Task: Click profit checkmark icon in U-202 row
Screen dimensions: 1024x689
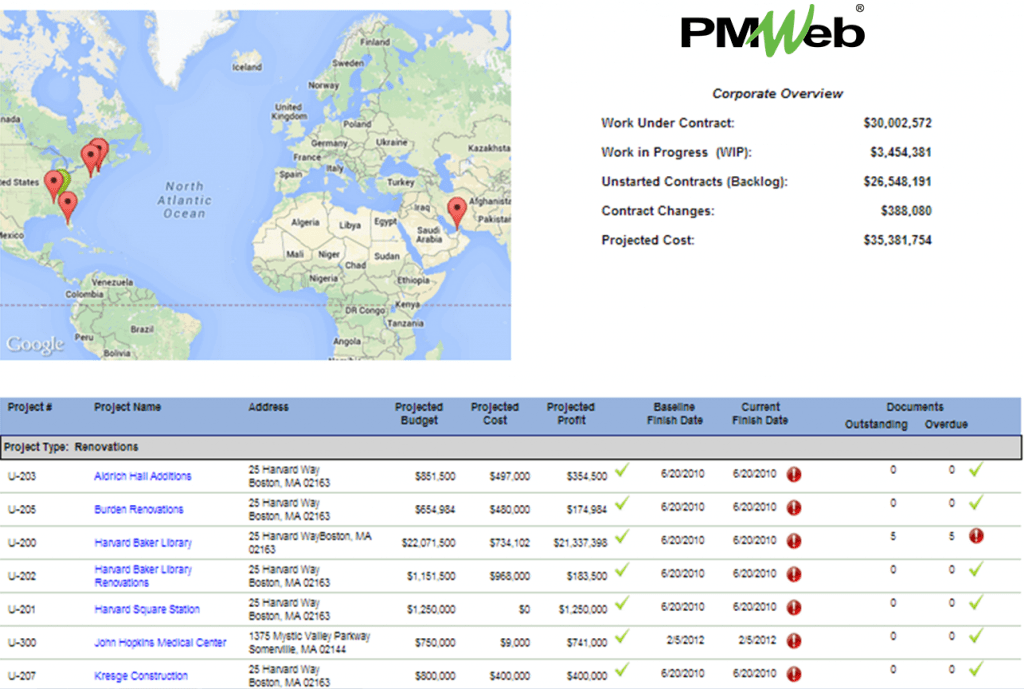Action: 622,569
